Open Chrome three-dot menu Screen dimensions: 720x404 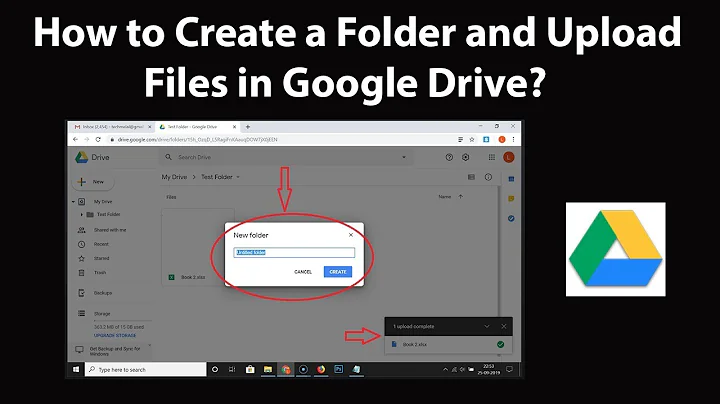[513, 139]
